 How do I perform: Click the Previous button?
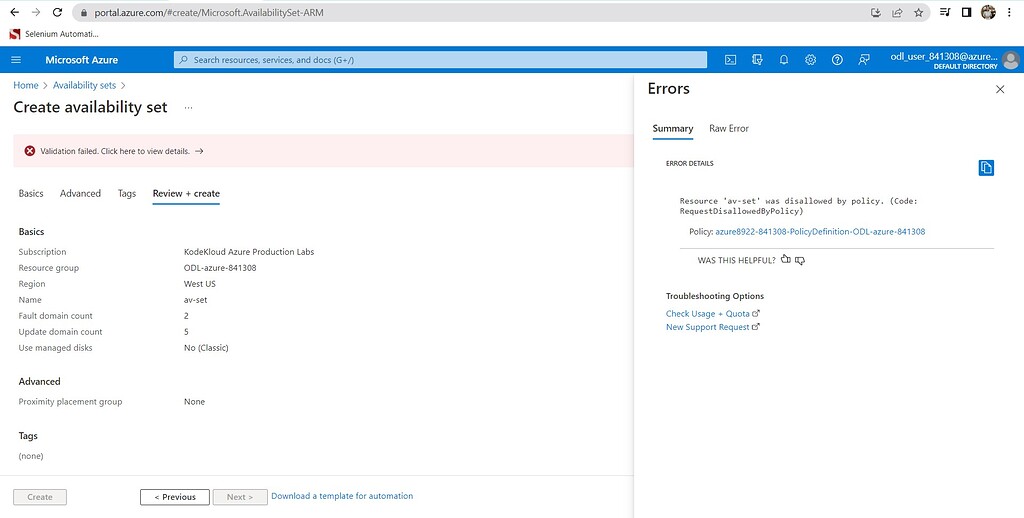pyautogui.click(x=175, y=497)
